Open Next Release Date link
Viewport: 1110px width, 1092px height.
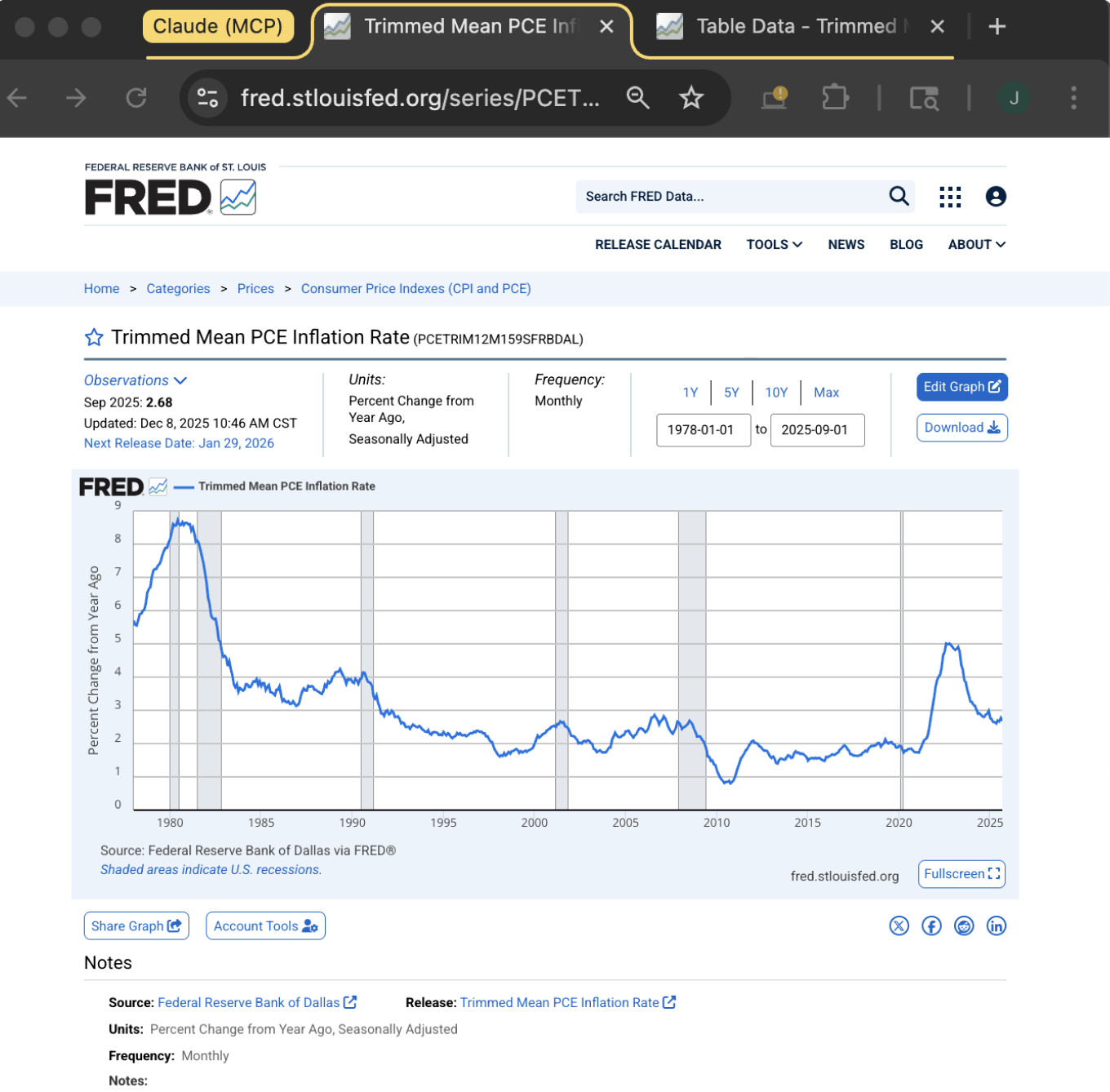coord(179,443)
